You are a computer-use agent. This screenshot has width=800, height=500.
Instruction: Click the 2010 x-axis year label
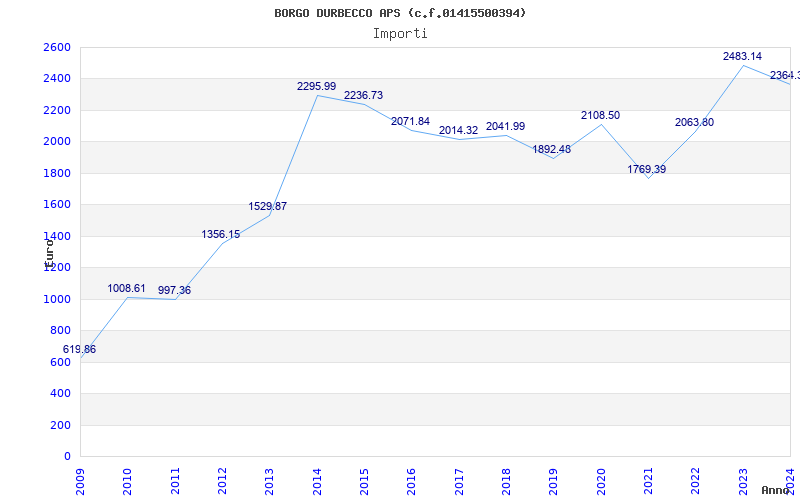128,482
